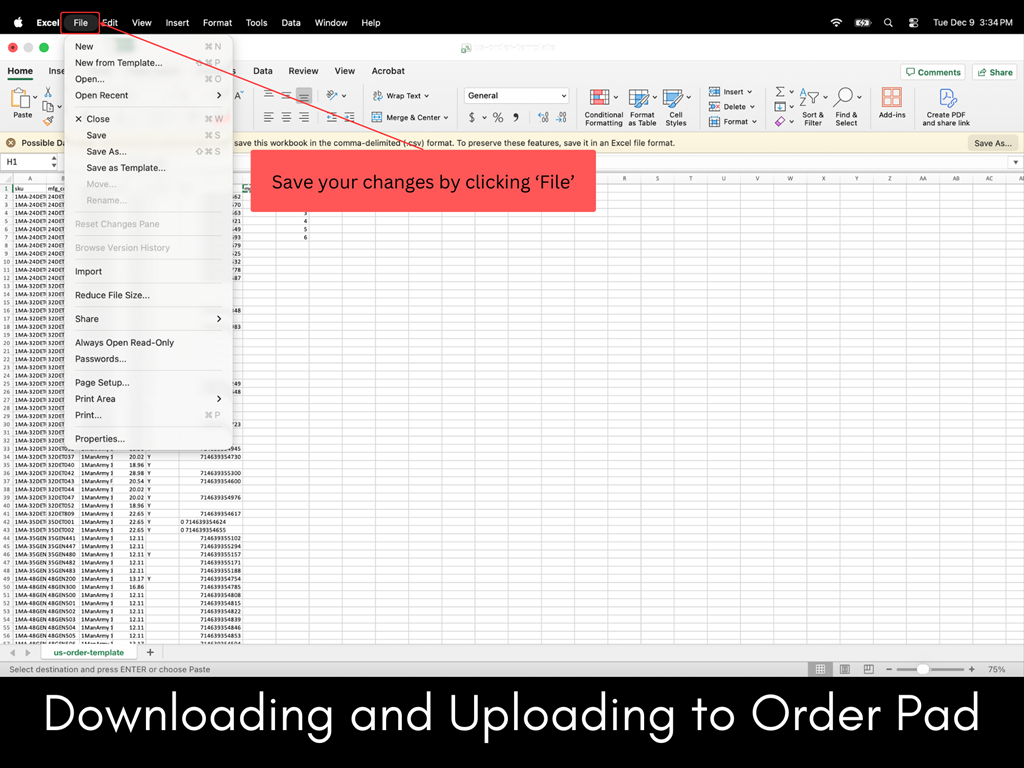1024x768 pixels.
Task: Click the Paste clipboard icon
Action: click(21, 99)
